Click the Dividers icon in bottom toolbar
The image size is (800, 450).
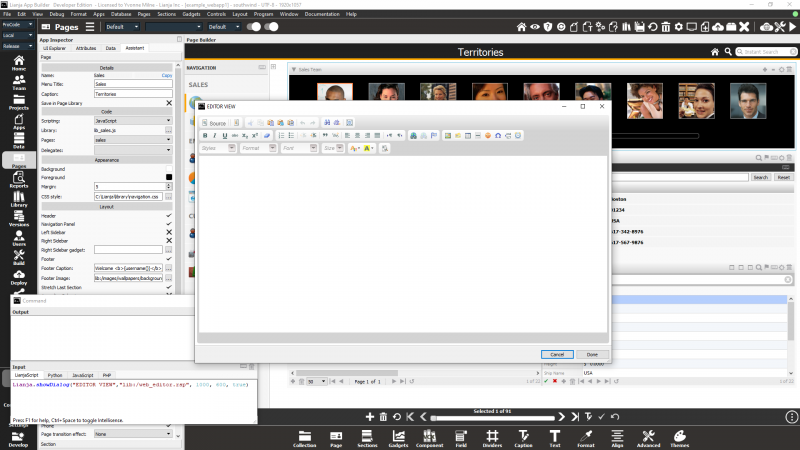coord(492,439)
